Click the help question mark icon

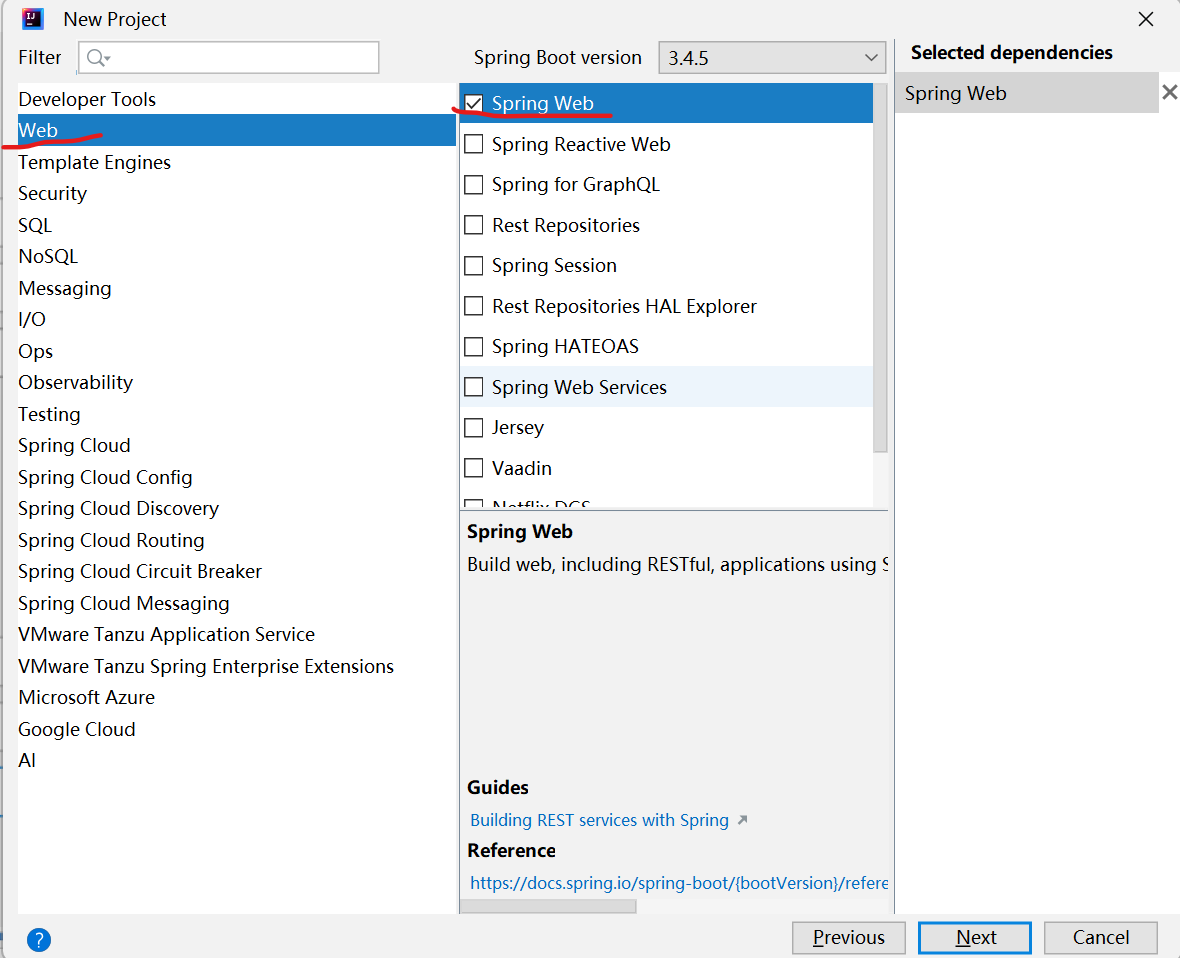pos(38,939)
